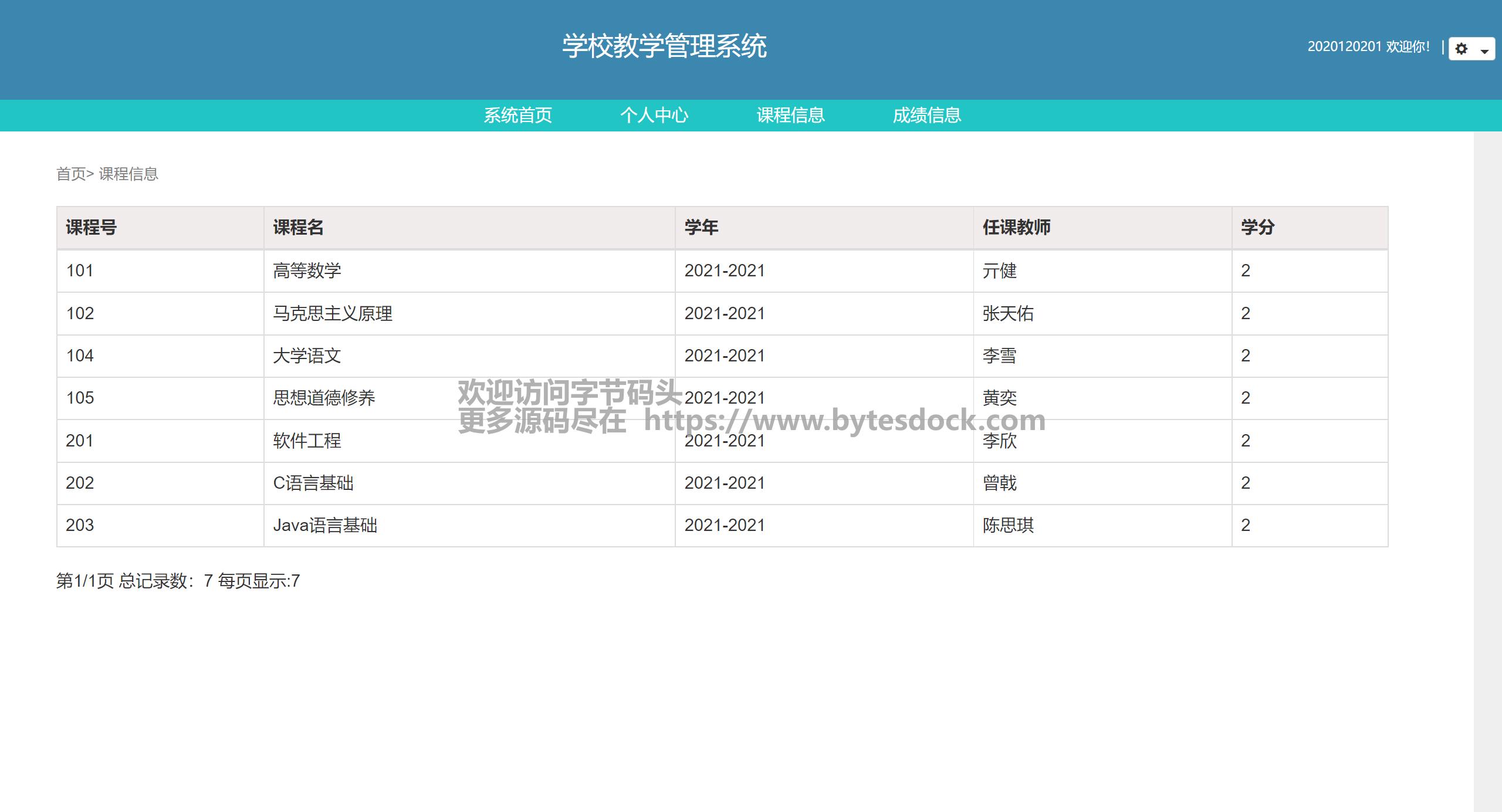Go to 个人中心 in navigation
1502x812 pixels.
pyautogui.click(x=654, y=115)
